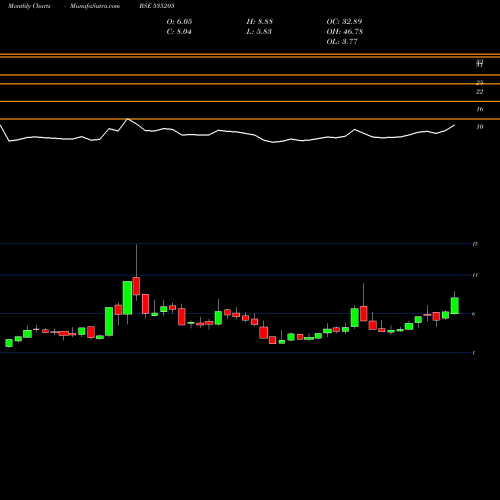Click the candlestick axis label '6'
Image resolution: width=500 pixels, height=500 pixels.
[x=474, y=314]
